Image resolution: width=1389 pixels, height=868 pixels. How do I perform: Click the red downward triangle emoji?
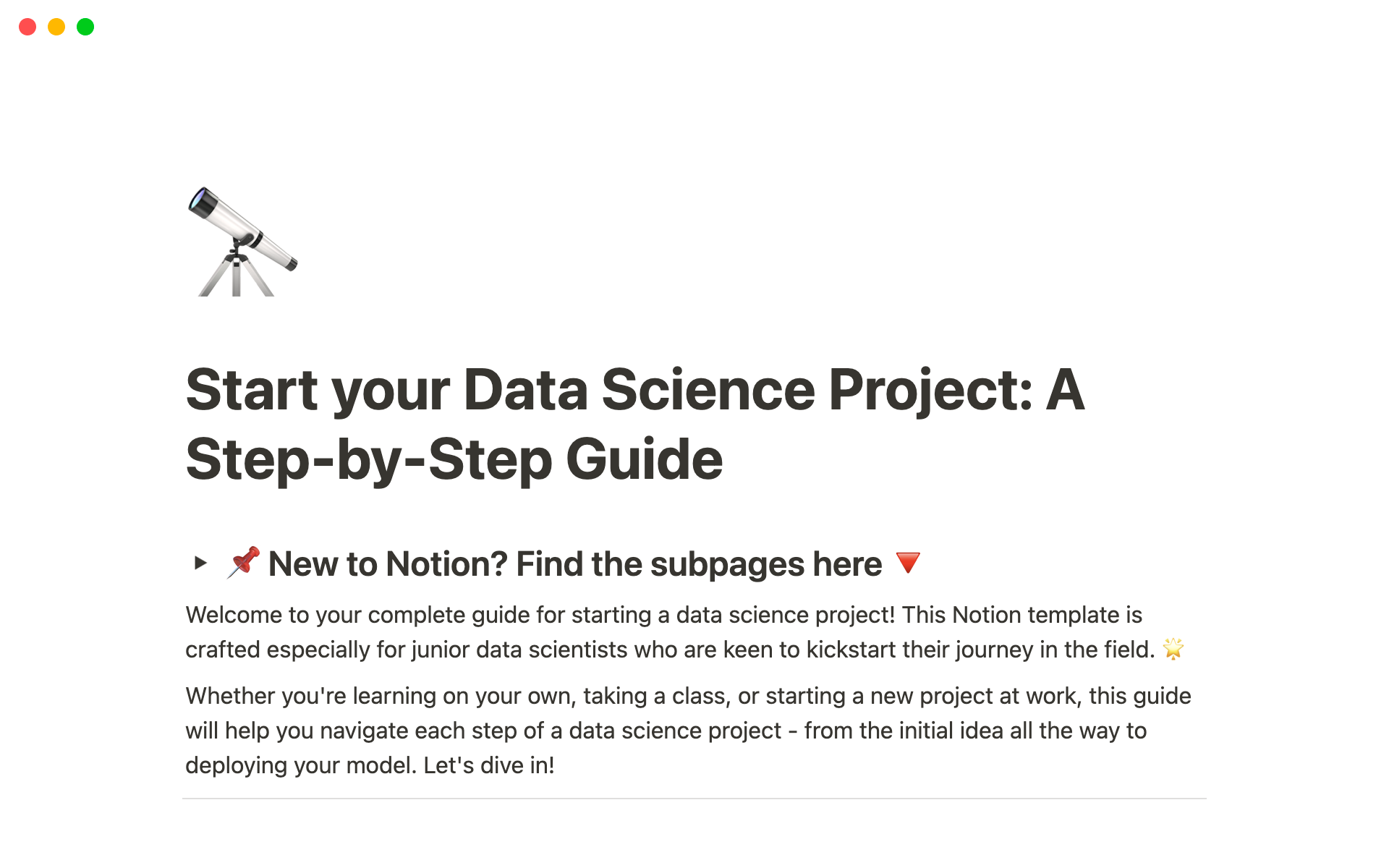(x=908, y=562)
